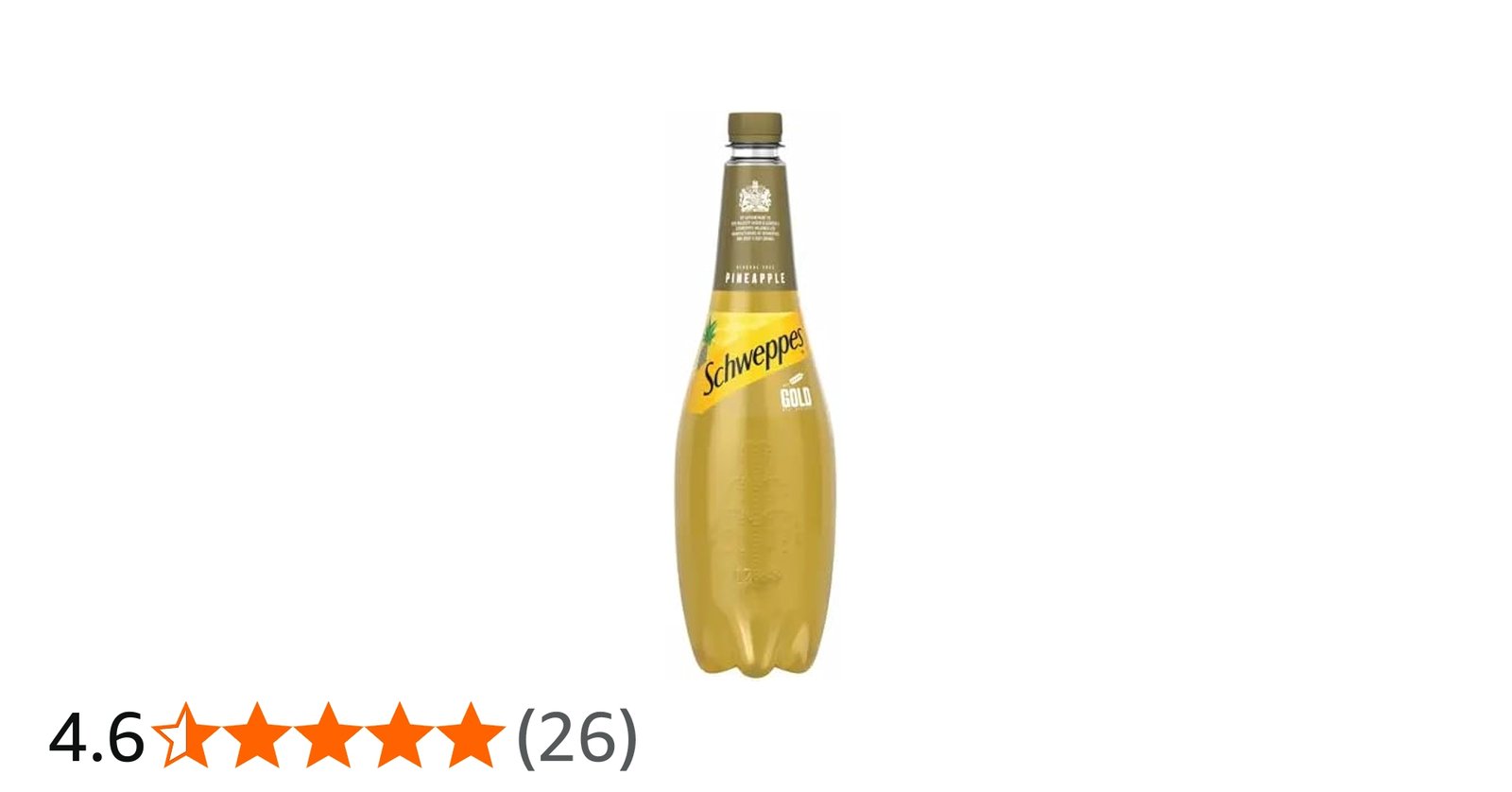Click the PINEAPPLE flavor text on bottle neck
This screenshot has width=1512, height=792.
(755, 278)
